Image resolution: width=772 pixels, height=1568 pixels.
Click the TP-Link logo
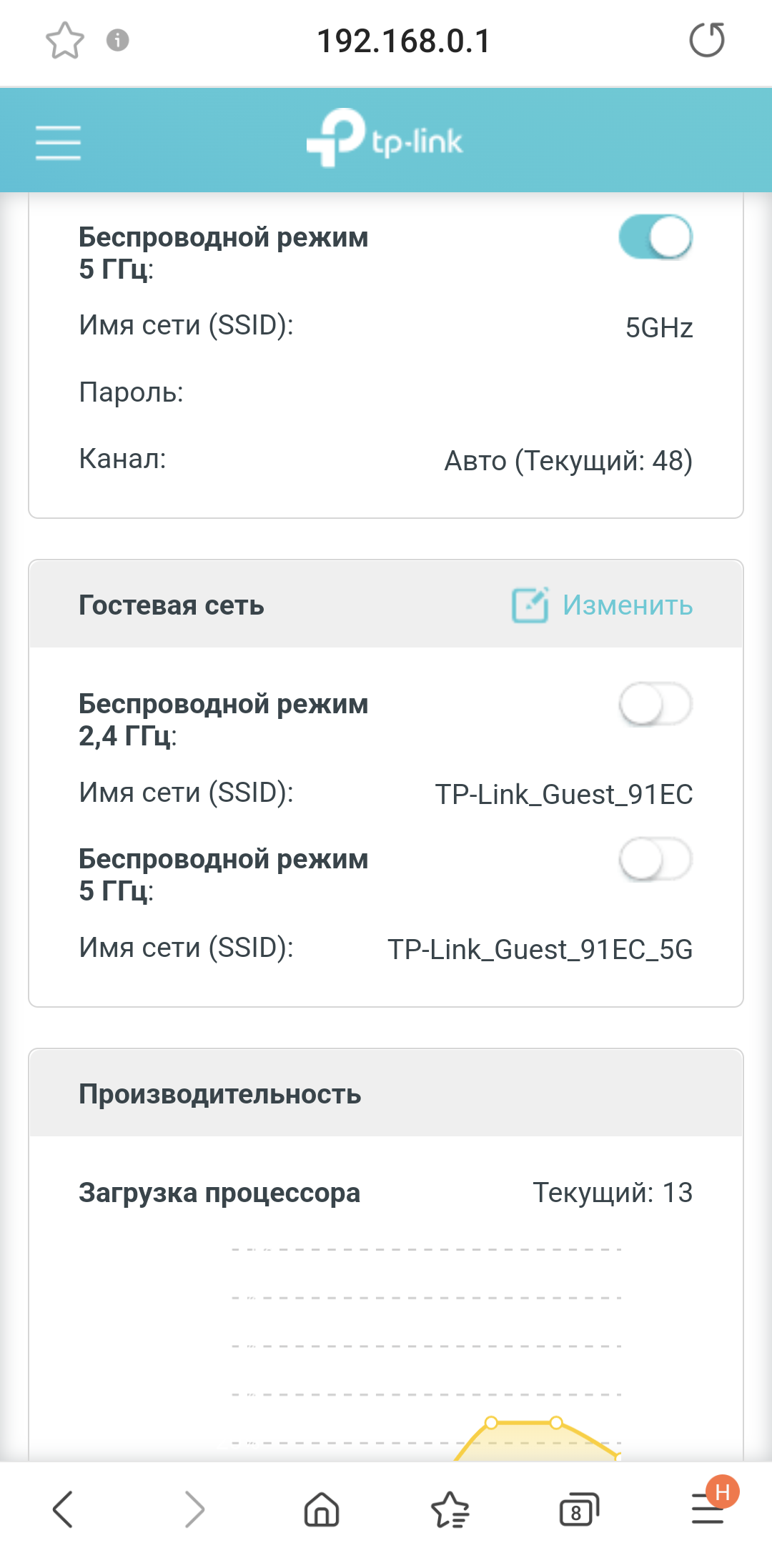pyautogui.click(x=385, y=138)
